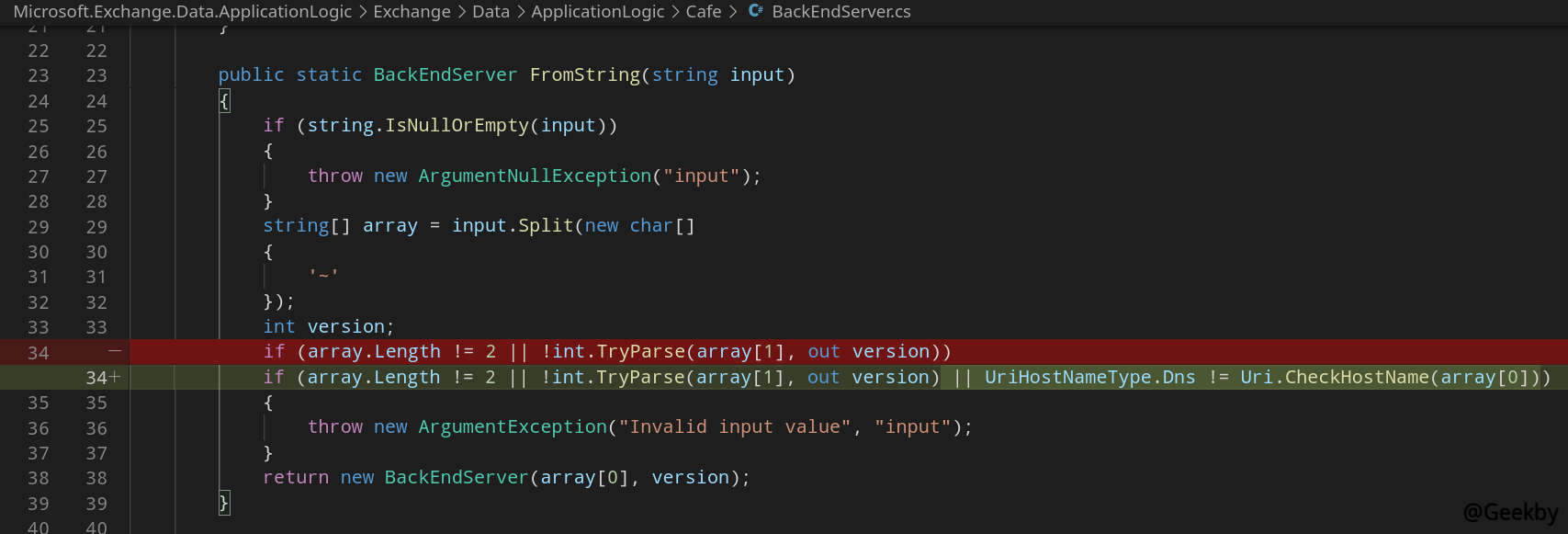Click the highlighted opening brace under FromString
The height and width of the screenshot is (534, 1568).
[224, 101]
